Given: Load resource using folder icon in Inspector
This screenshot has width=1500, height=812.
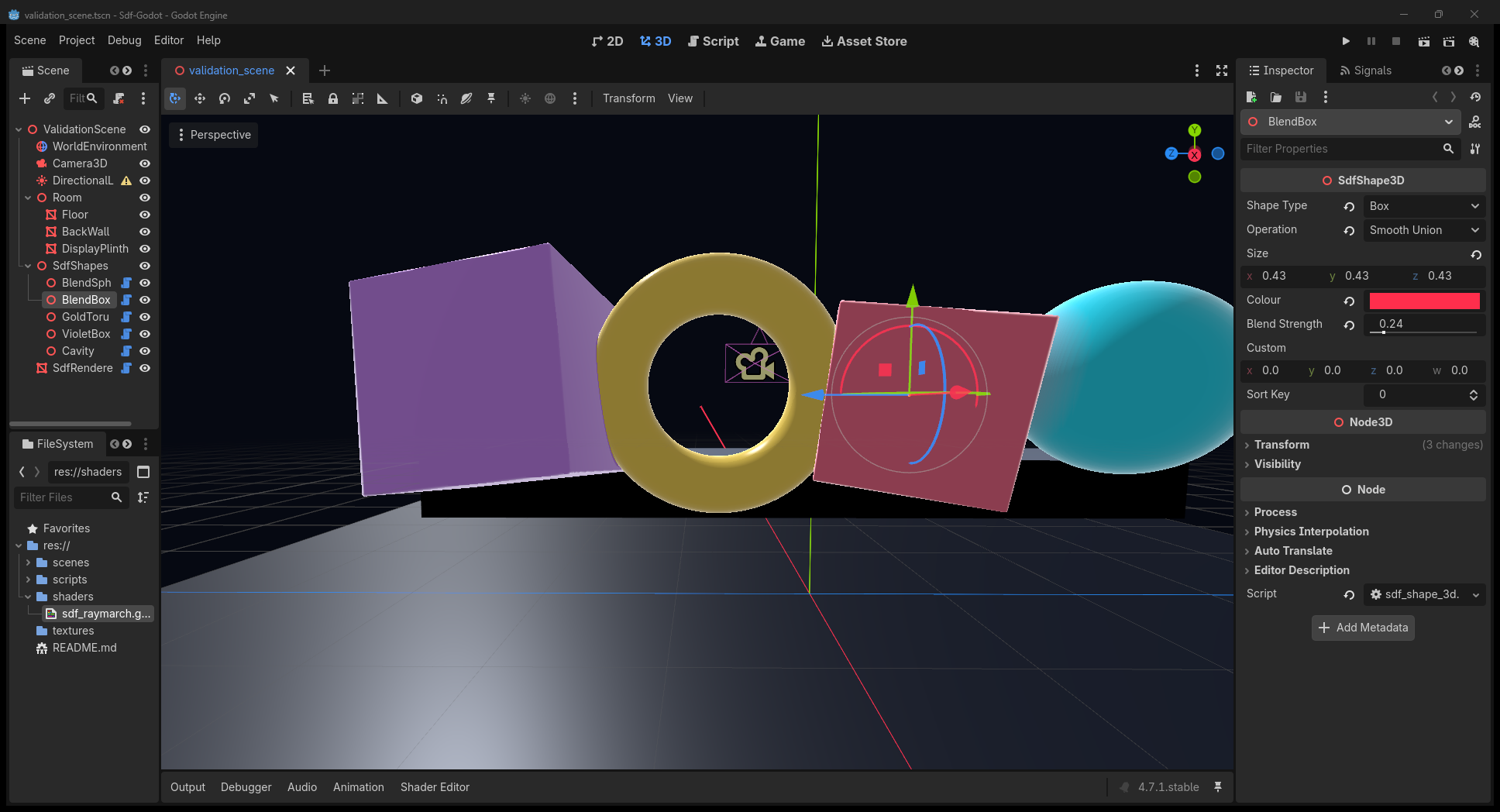Looking at the screenshot, I should 1276,97.
